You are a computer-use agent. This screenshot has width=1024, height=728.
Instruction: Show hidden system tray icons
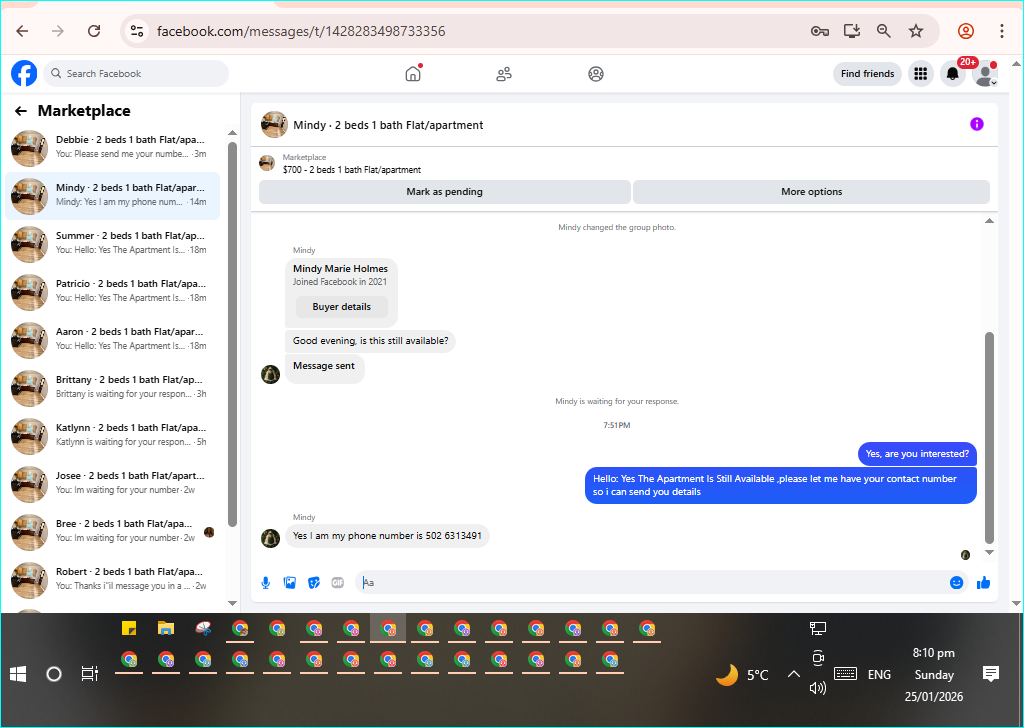point(793,674)
